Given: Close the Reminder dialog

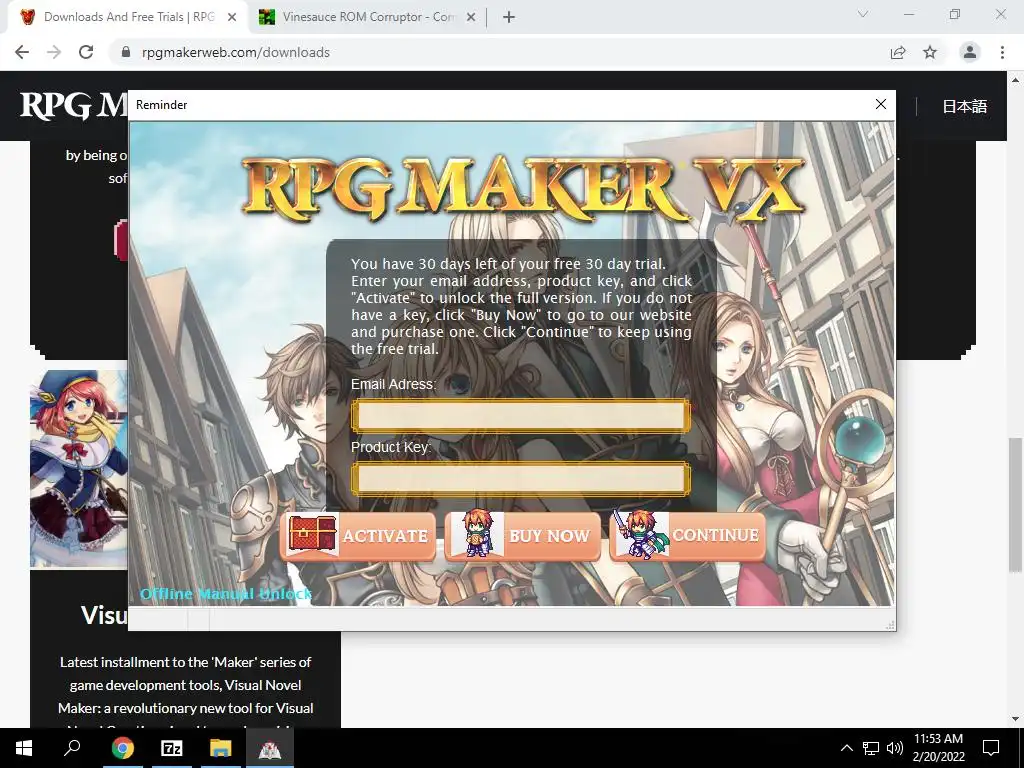Looking at the screenshot, I should point(881,104).
